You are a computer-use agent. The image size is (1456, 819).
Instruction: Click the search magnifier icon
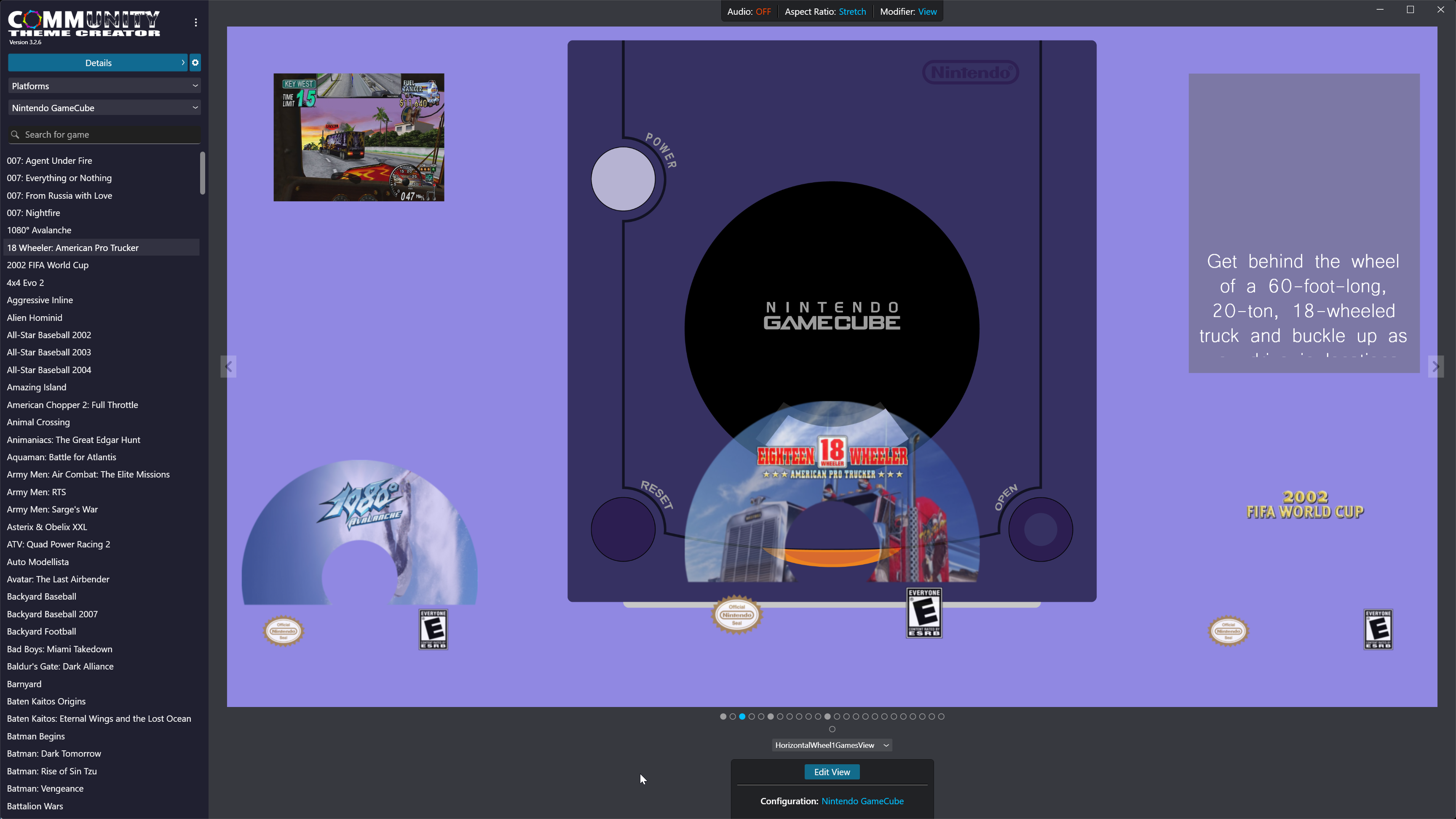click(15, 134)
